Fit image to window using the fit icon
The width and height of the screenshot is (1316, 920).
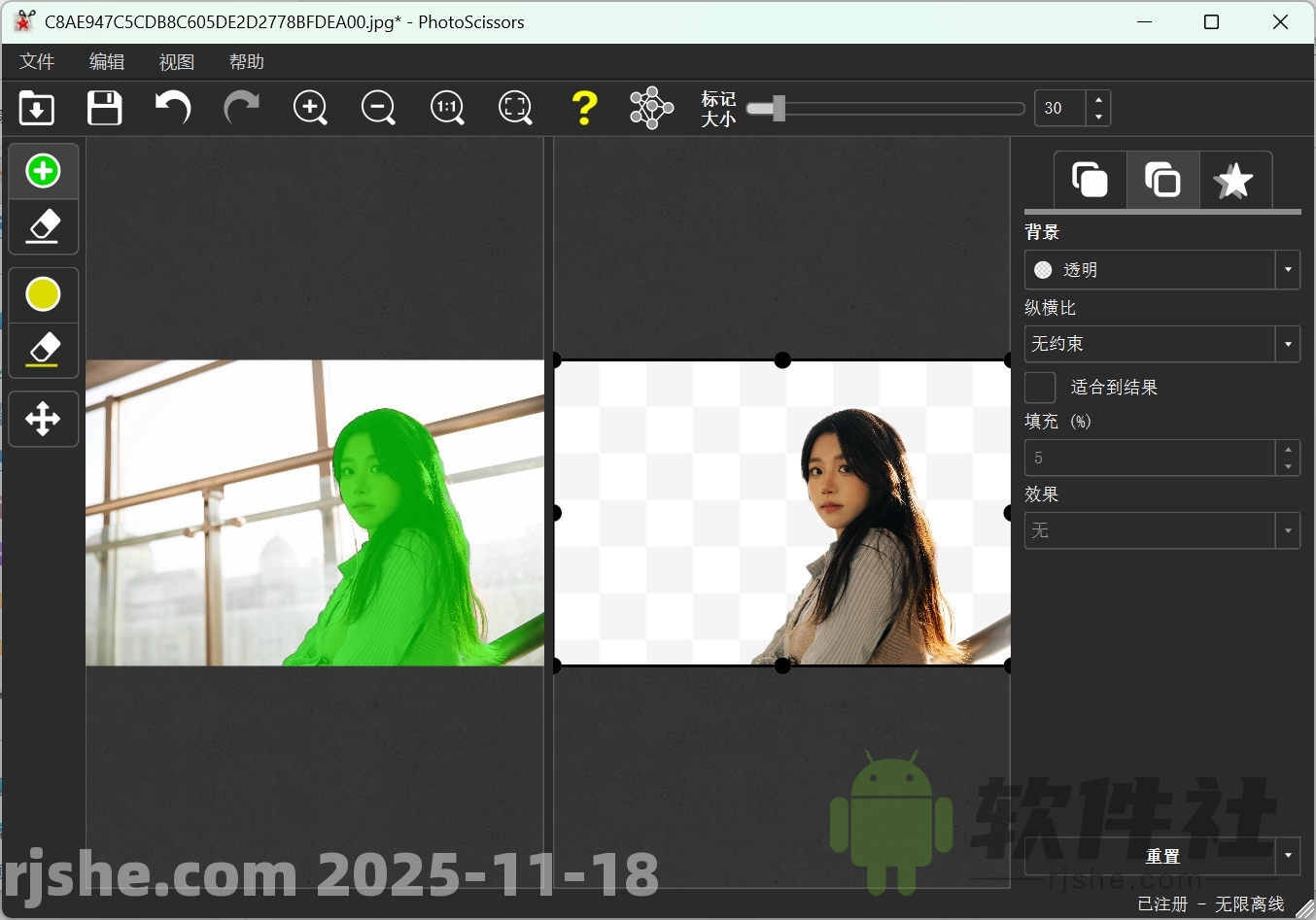(x=515, y=108)
